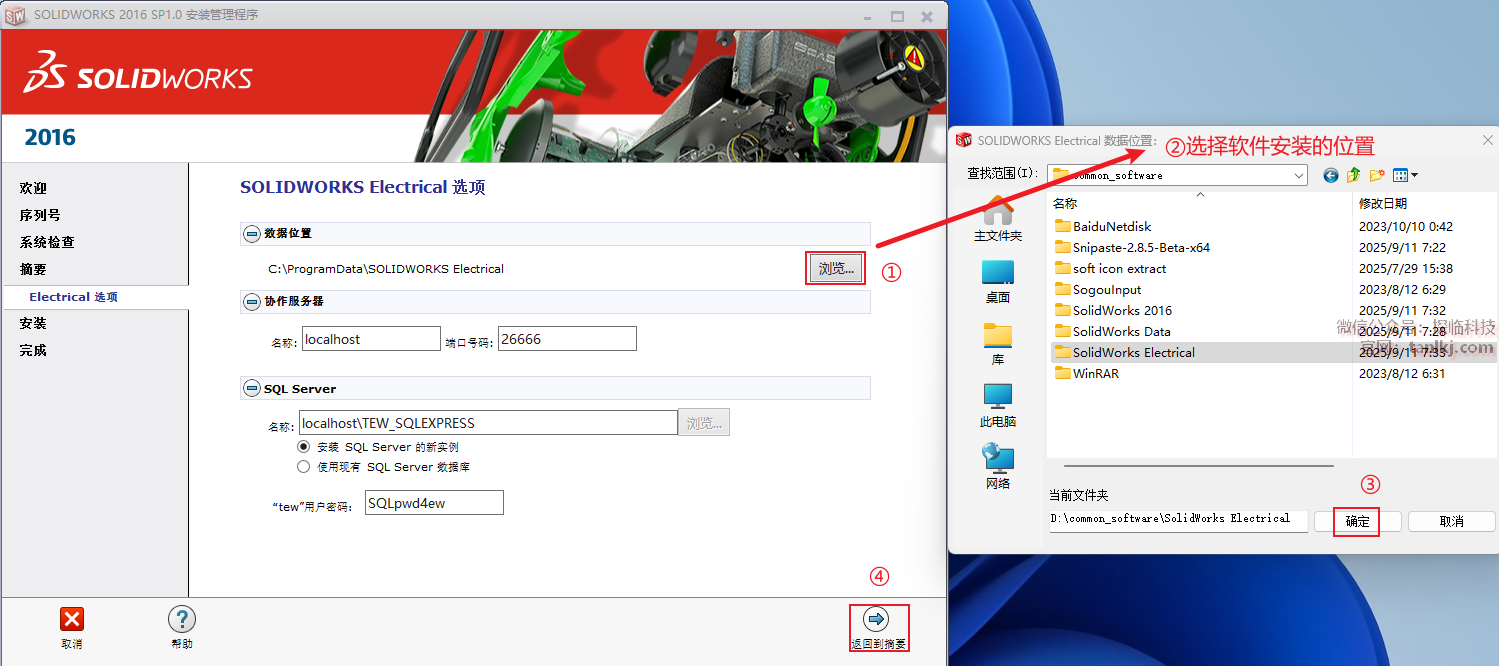Open 摘要 step in left navigation
Image resolution: width=1499 pixels, height=666 pixels.
(33, 269)
